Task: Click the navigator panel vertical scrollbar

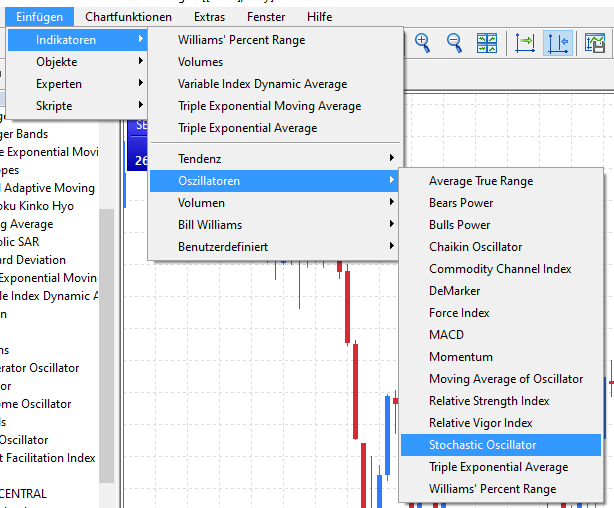Action: click(x=106, y=345)
